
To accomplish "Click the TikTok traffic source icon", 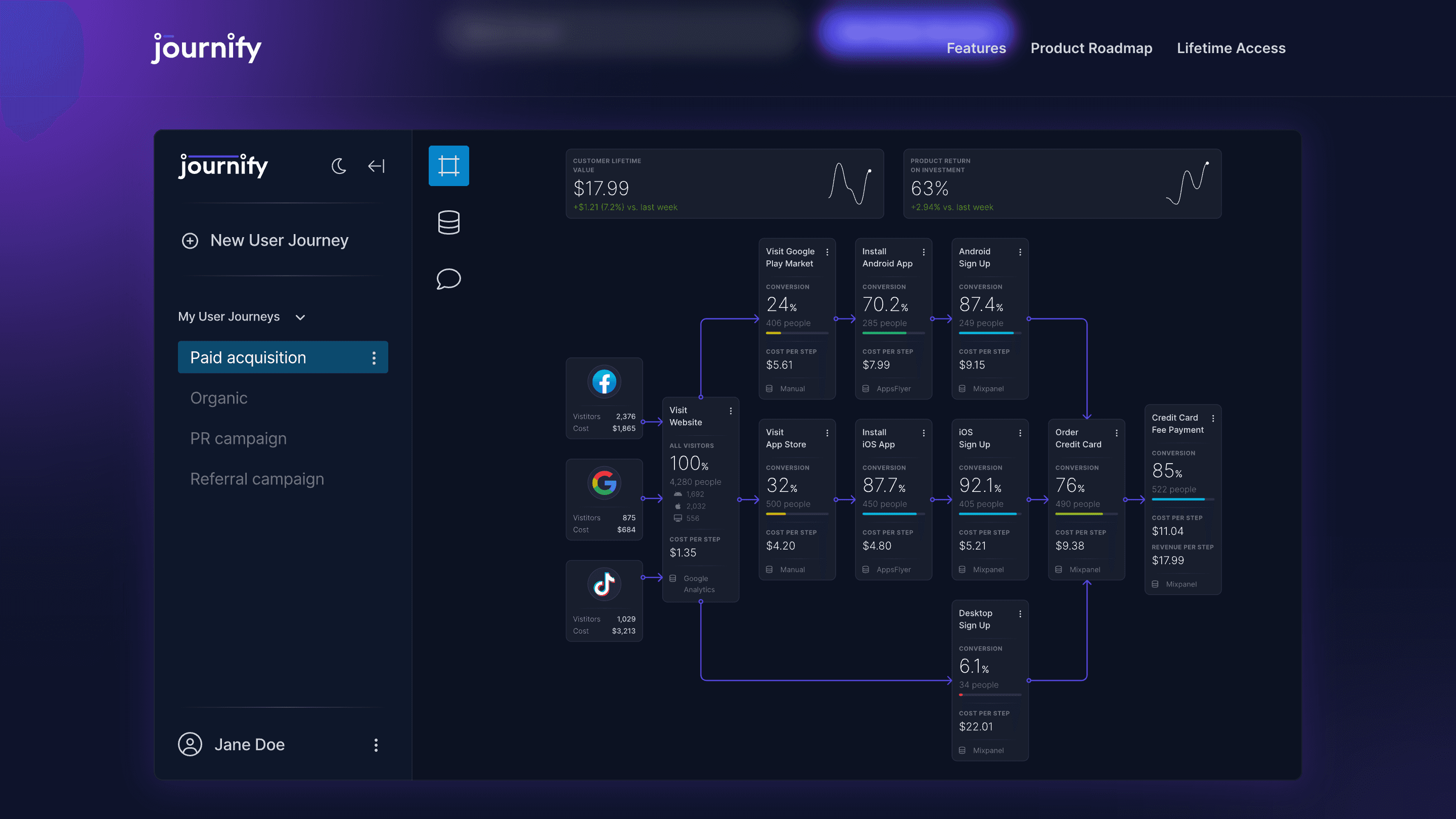I will tap(604, 584).
